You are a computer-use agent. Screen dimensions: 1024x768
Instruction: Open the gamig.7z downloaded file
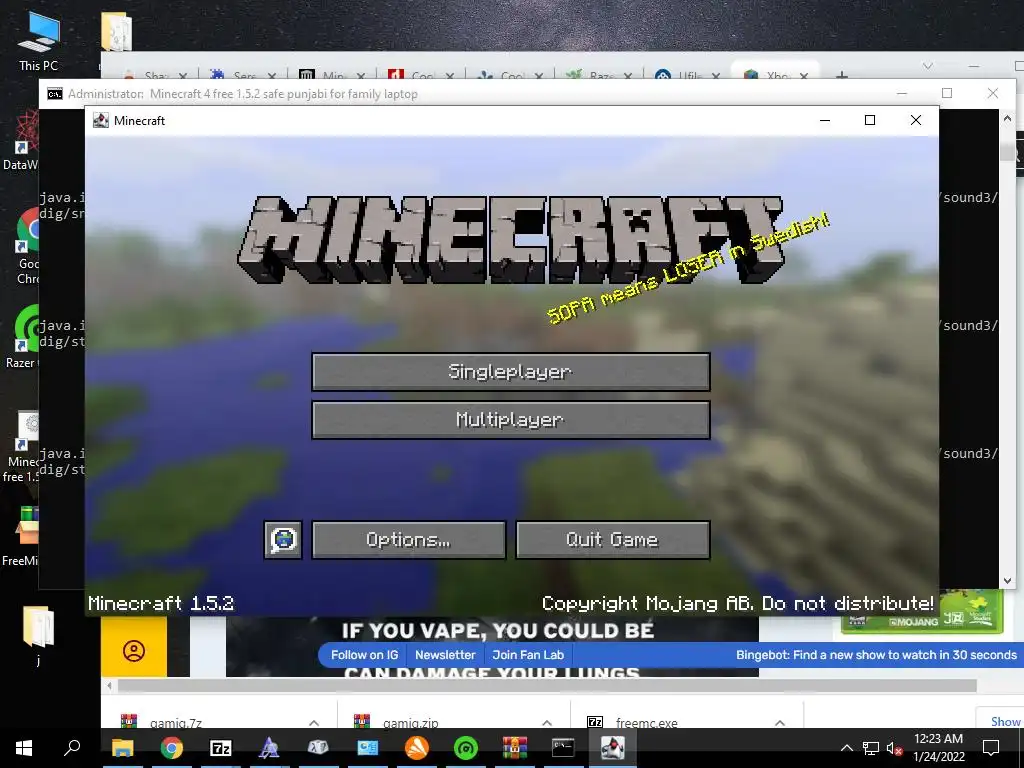[176, 722]
